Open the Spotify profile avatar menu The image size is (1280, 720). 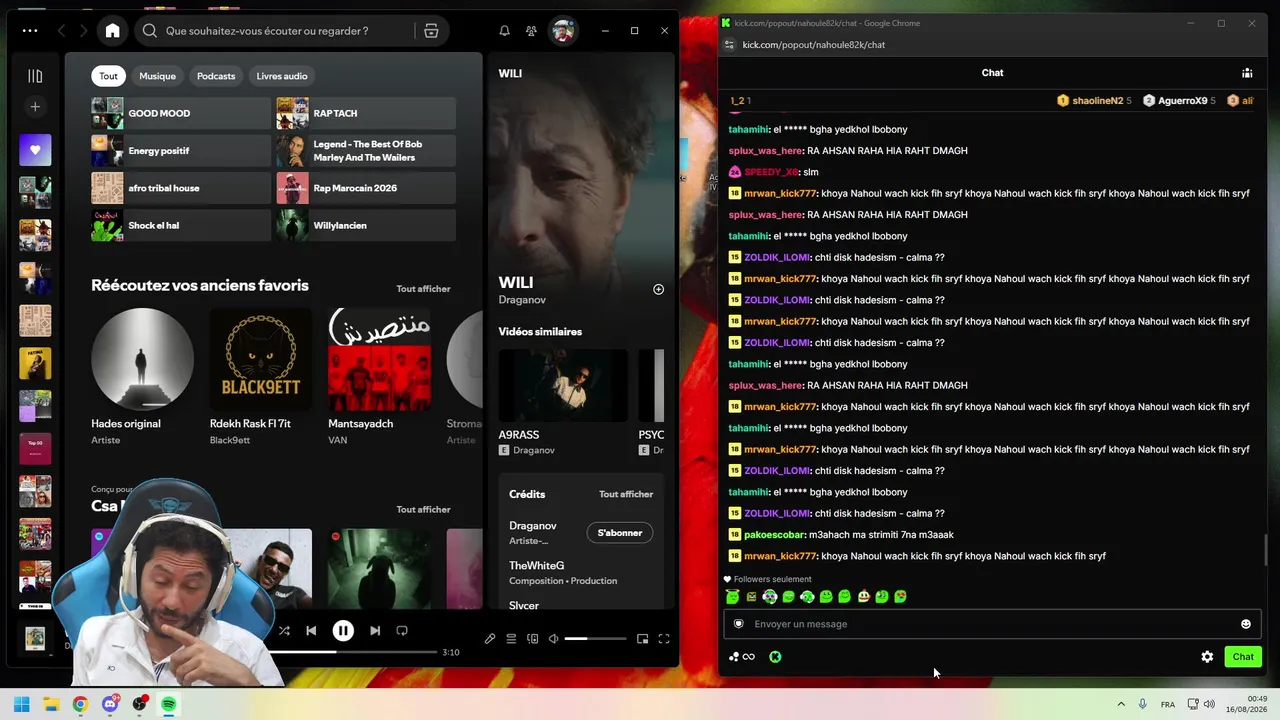click(x=563, y=31)
